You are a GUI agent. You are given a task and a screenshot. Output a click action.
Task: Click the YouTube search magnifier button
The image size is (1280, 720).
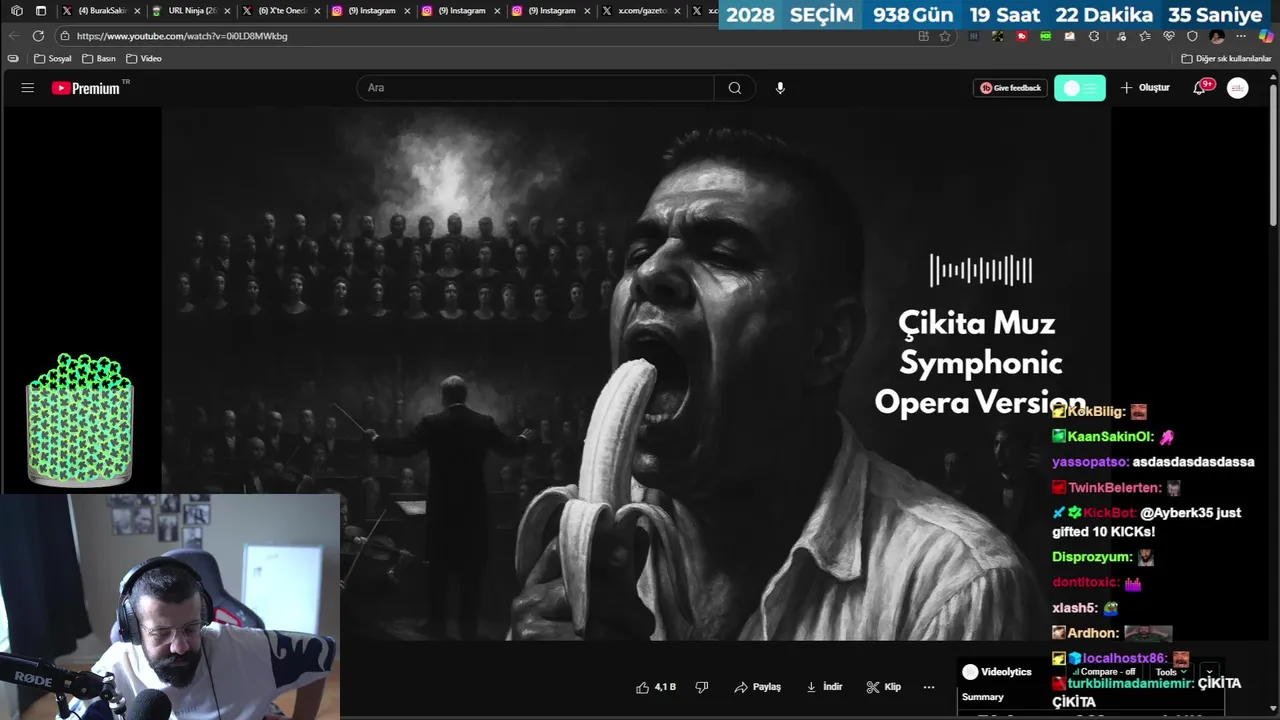tap(735, 88)
